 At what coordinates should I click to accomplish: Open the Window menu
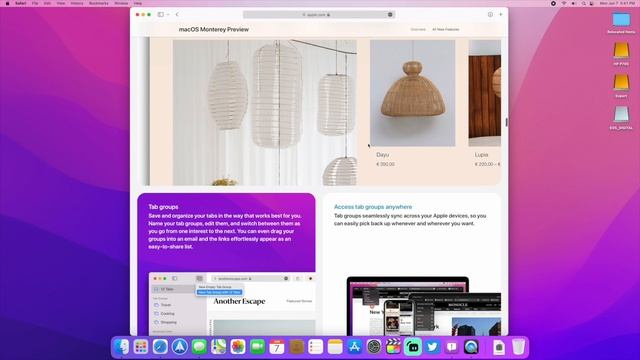tap(121, 3)
